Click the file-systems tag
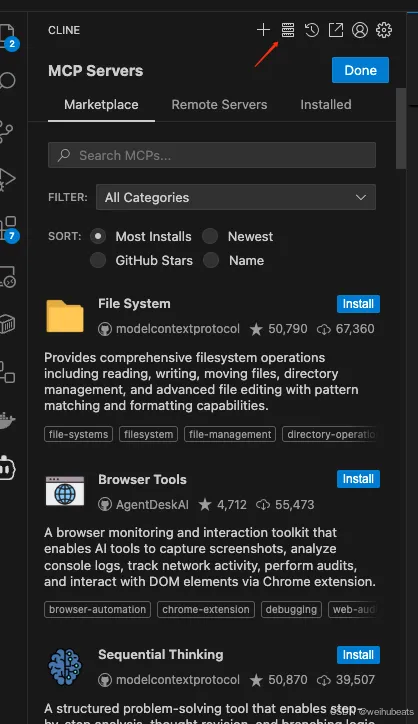 point(79,434)
